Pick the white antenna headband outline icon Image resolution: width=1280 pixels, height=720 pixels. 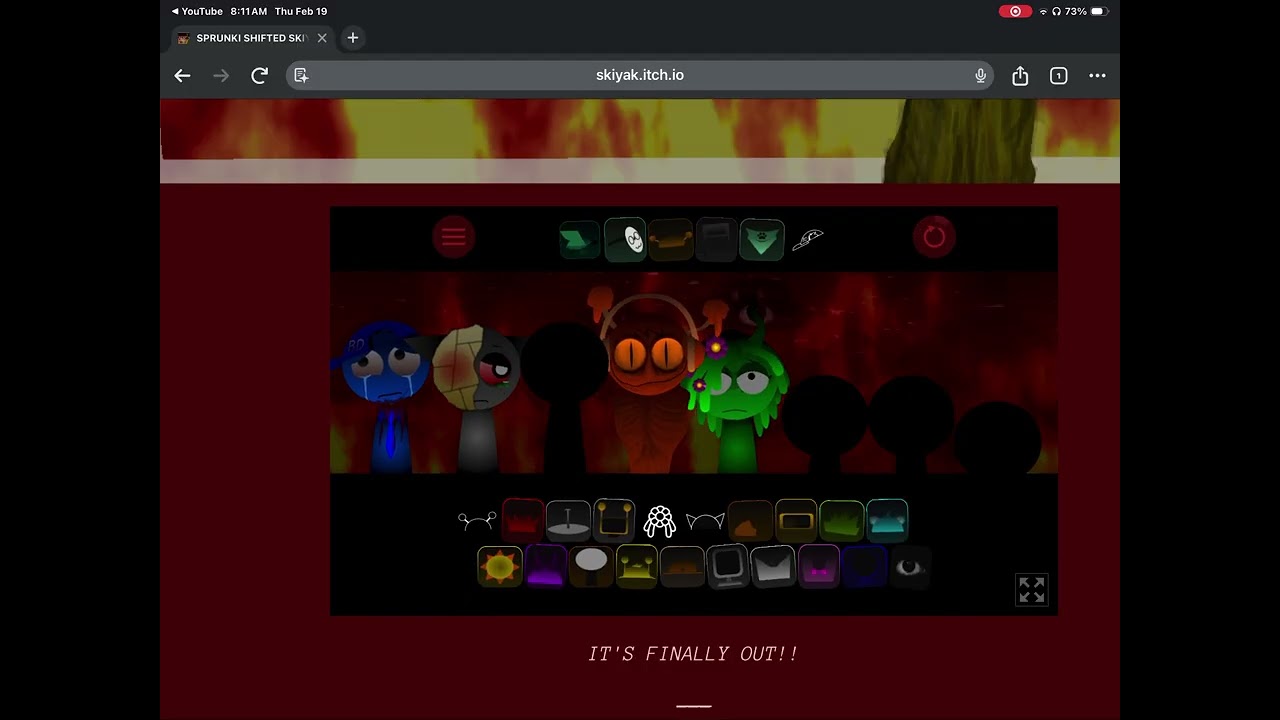[x=477, y=520]
